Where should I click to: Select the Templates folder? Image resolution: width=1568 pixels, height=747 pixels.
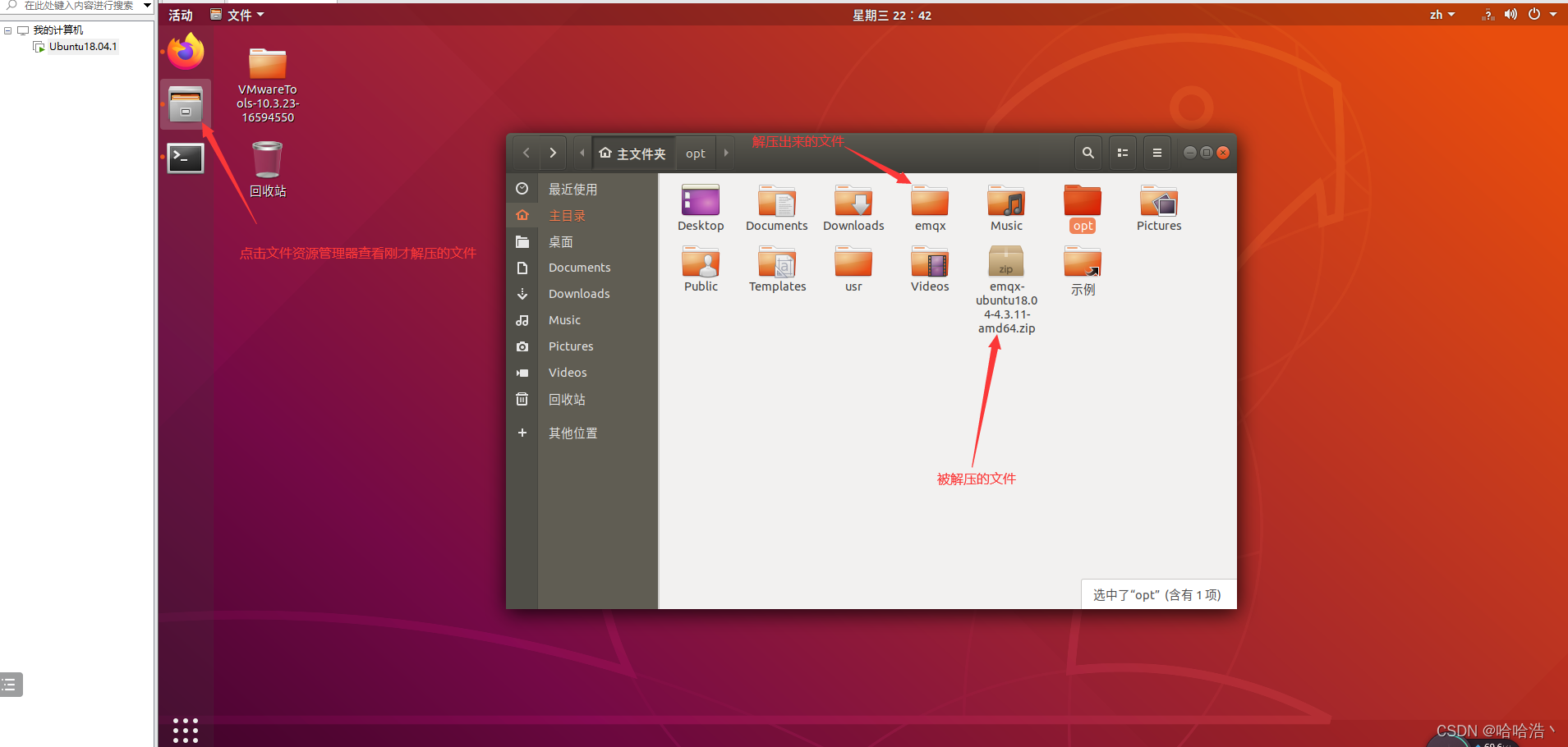coord(777,269)
